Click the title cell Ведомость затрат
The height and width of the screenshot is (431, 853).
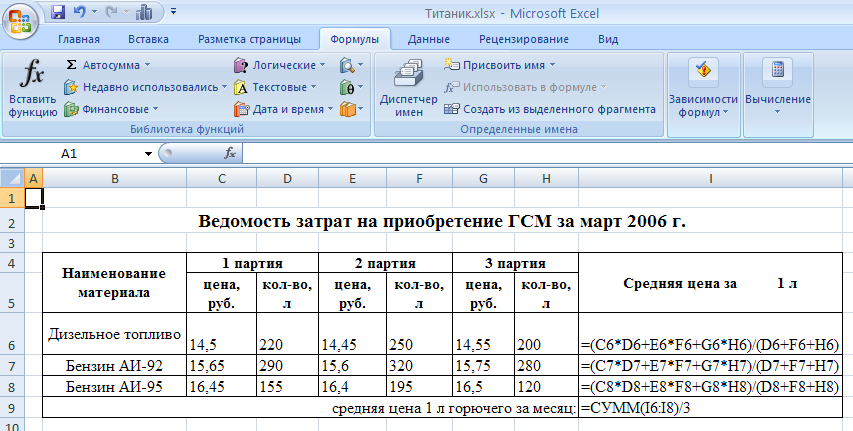click(442, 221)
